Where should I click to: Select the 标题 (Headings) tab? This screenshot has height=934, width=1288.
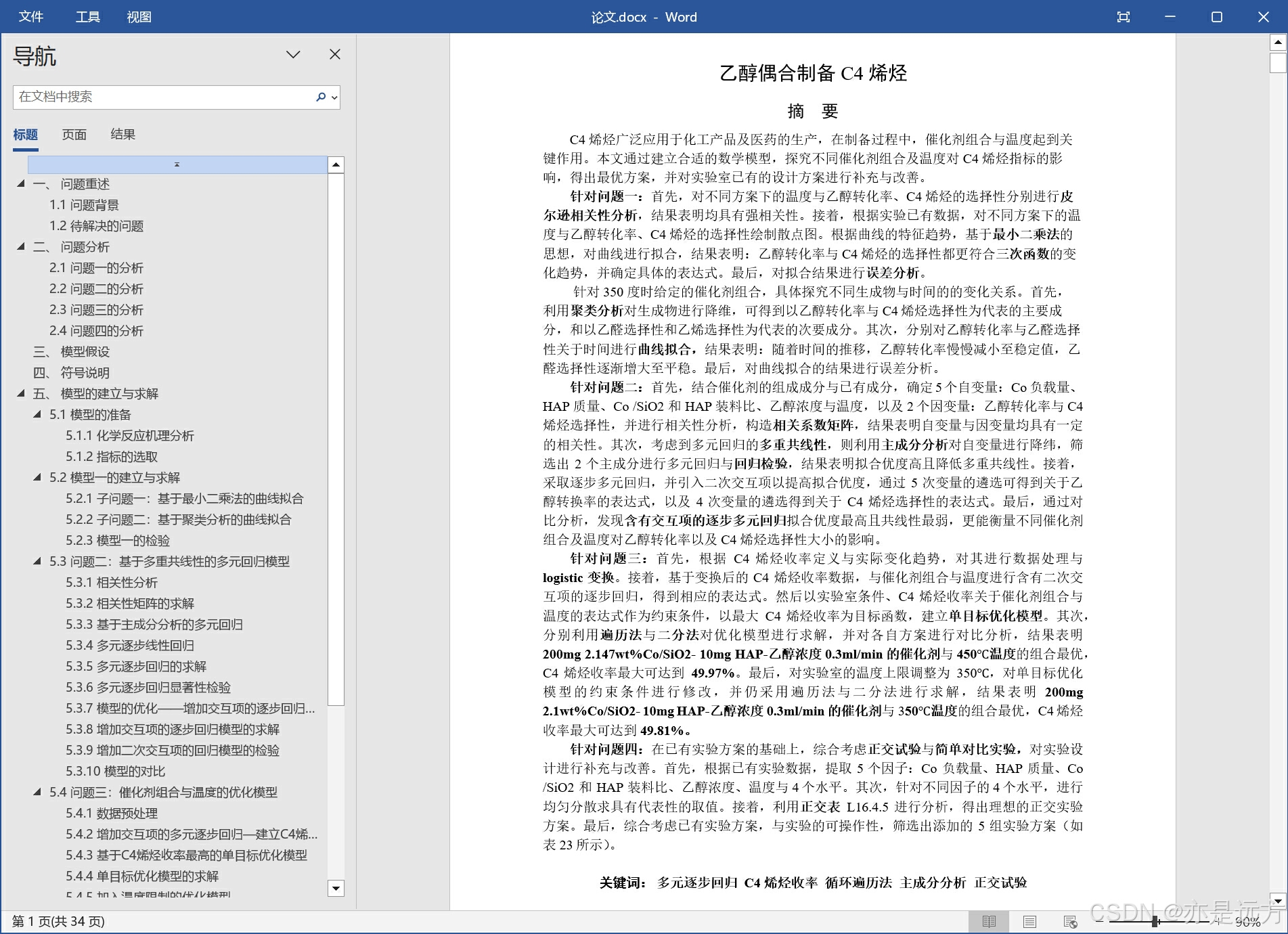coord(26,135)
